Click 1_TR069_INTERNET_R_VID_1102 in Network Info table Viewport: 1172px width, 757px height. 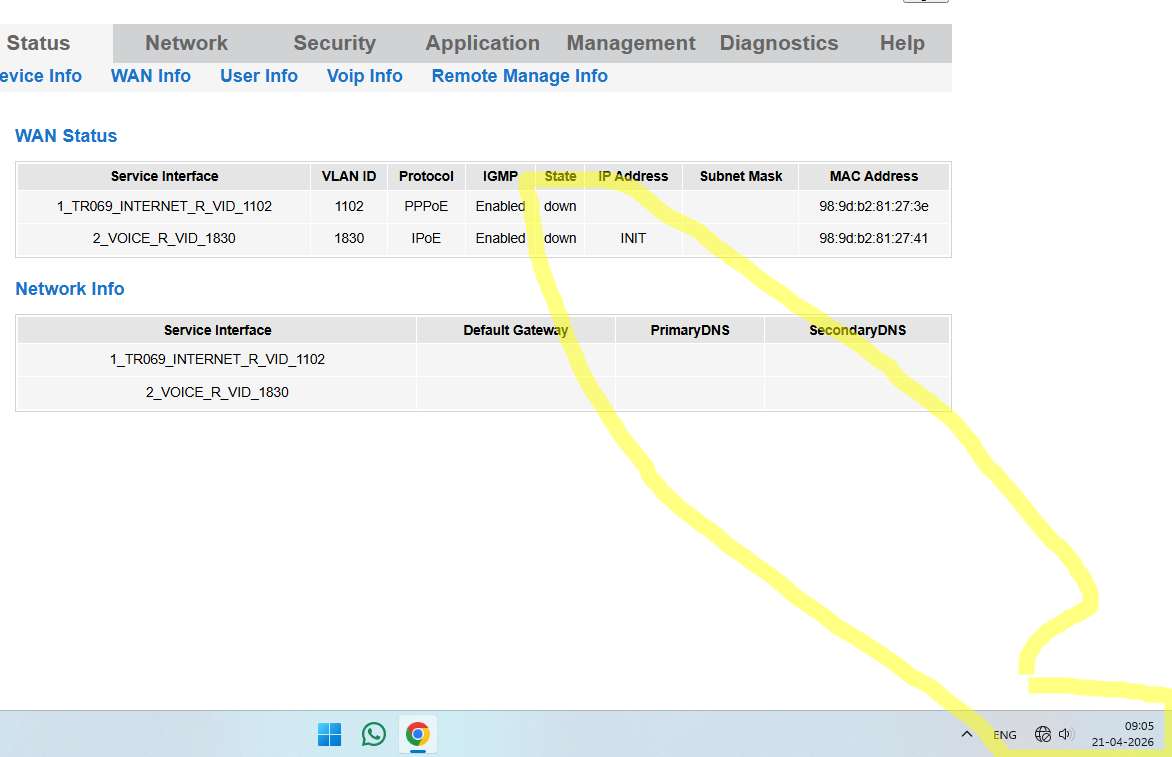pos(218,359)
